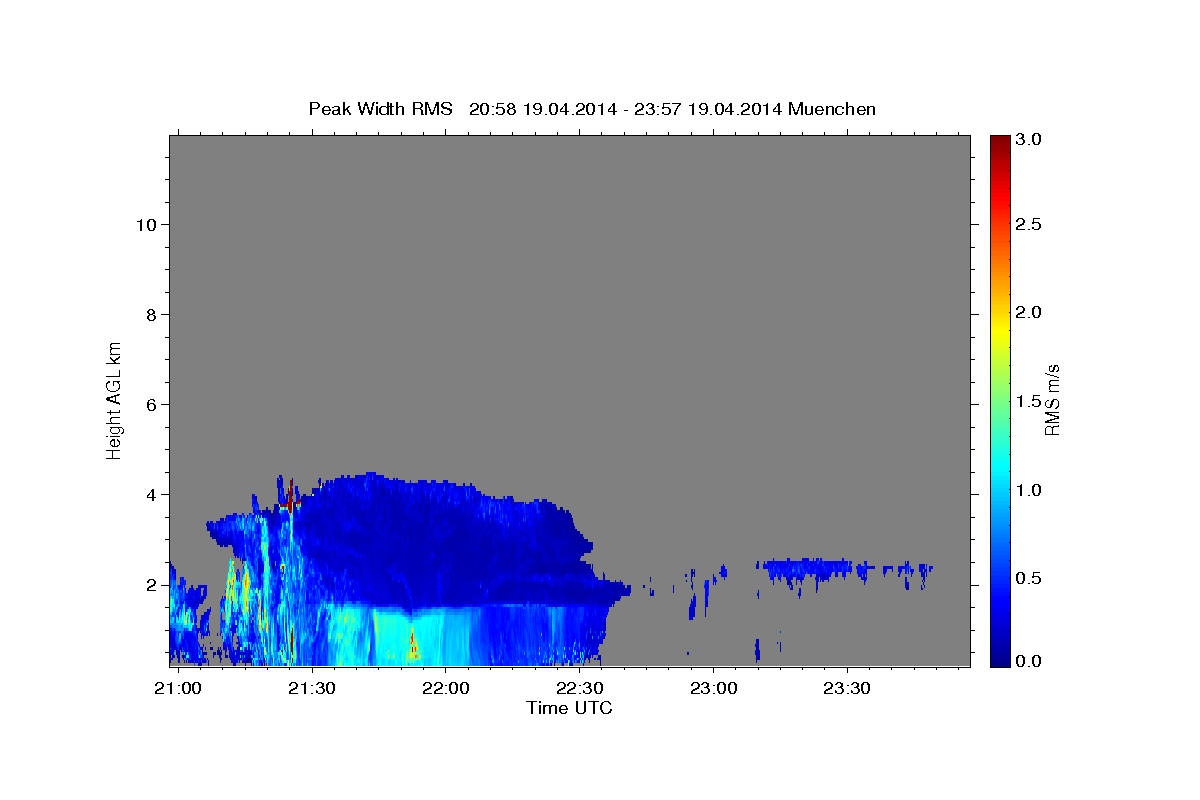Click the 21:30 time tick label
The height and width of the screenshot is (800, 1200).
tap(311, 688)
